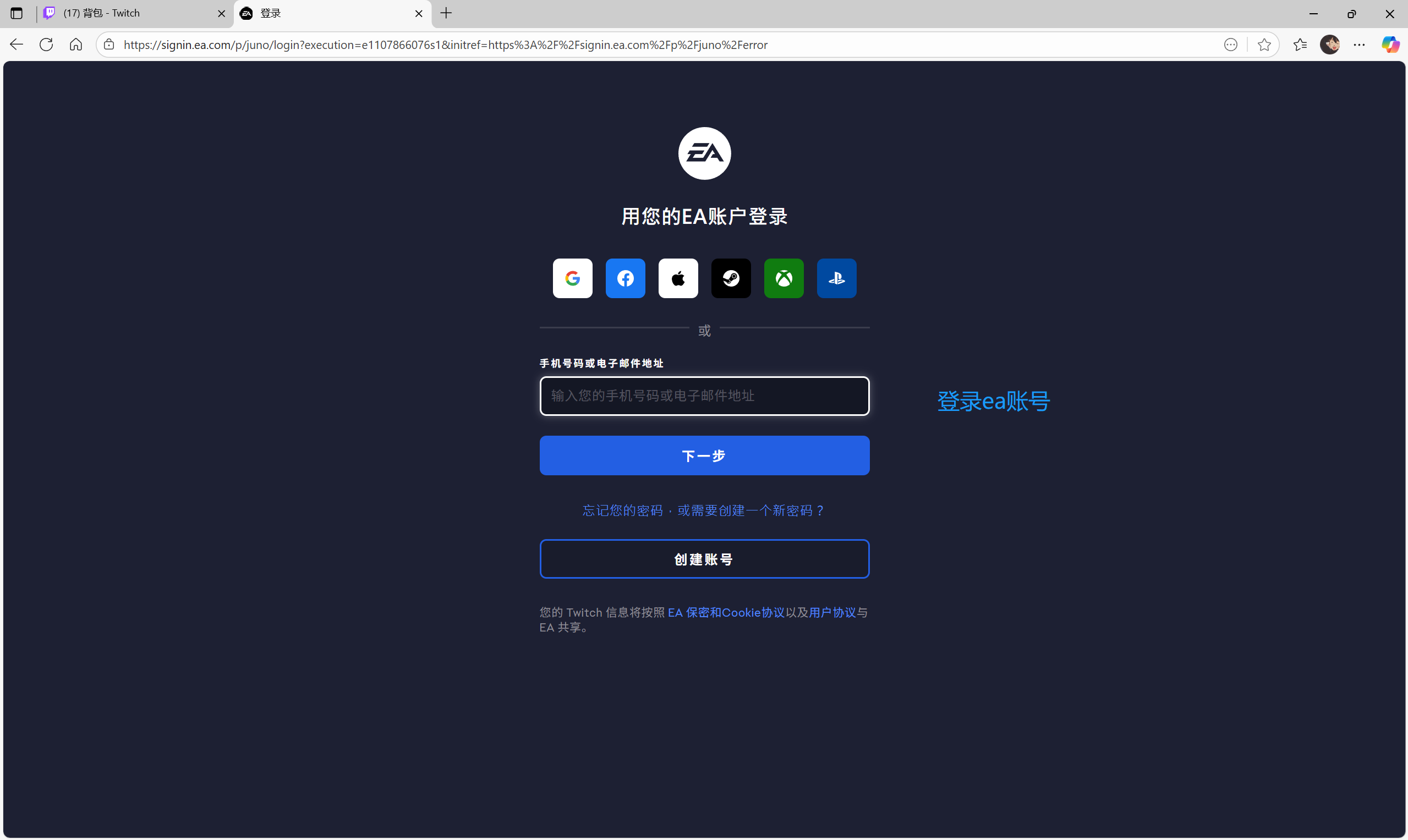The image size is (1408, 840).
Task: Restore down the browser window
Action: pyautogui.click(x=1351, y=14)
